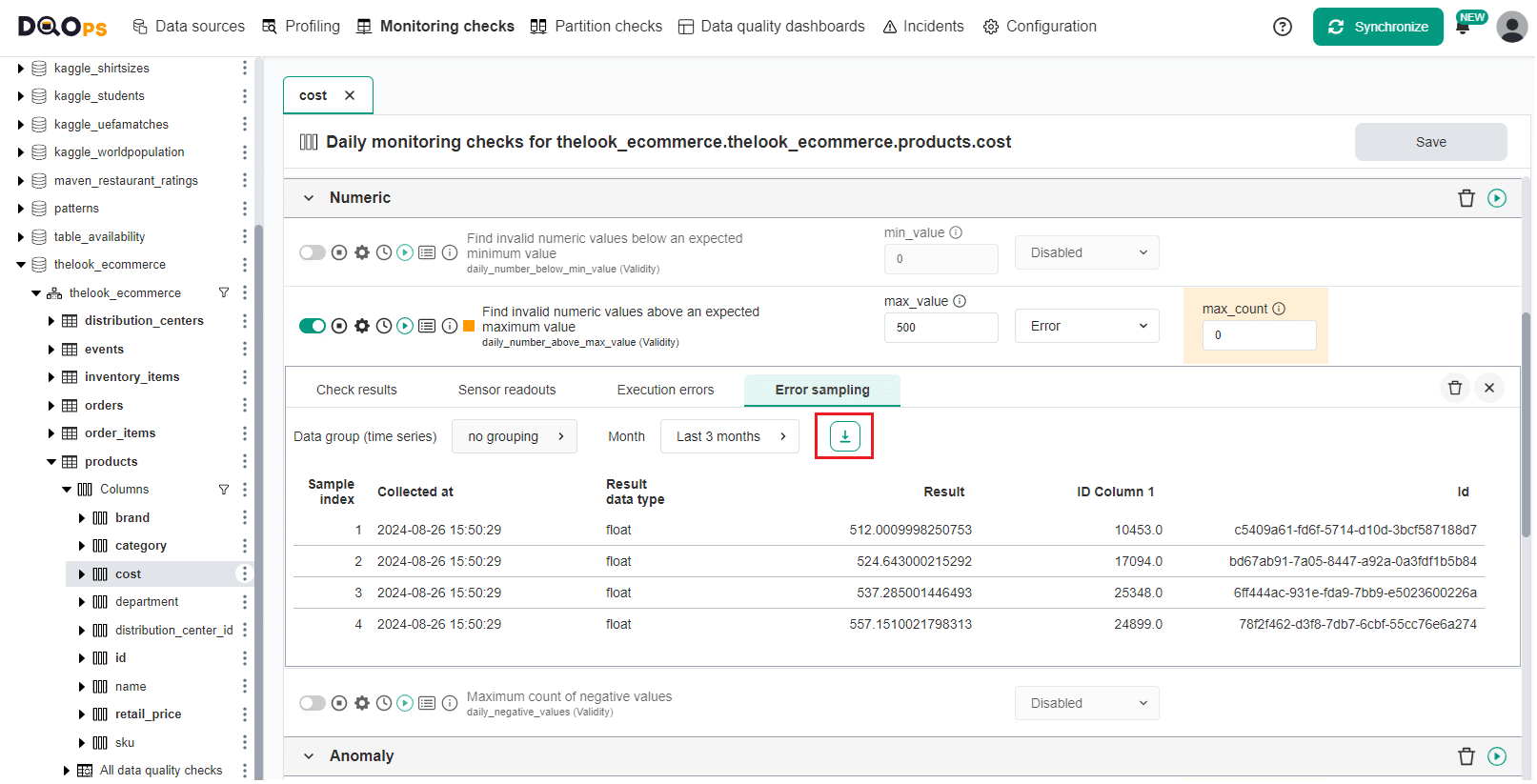Click the Save button
The width and height of the screenshot is (1537, 784).
1431,142
